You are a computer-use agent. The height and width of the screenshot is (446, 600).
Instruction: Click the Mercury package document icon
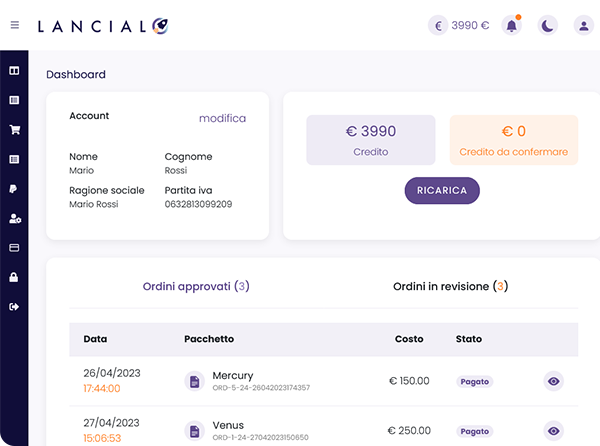click(195, 381)
